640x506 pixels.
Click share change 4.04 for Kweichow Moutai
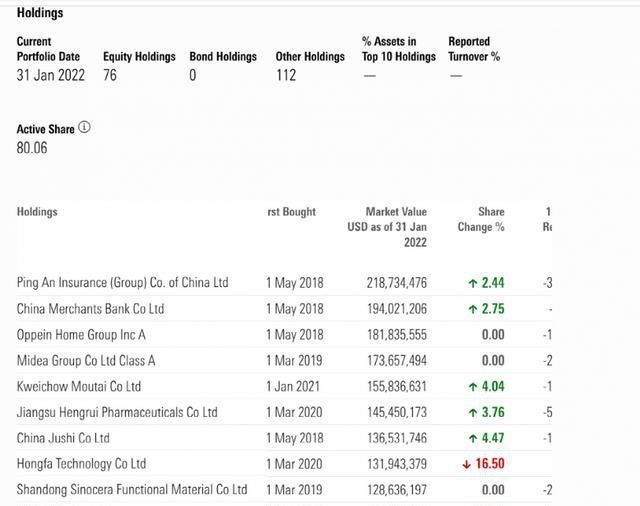pos(486,386)
